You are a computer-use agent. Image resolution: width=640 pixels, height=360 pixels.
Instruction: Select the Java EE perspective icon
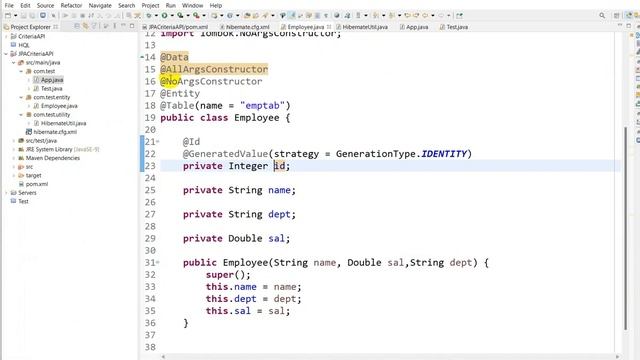(x=629, y=16)
